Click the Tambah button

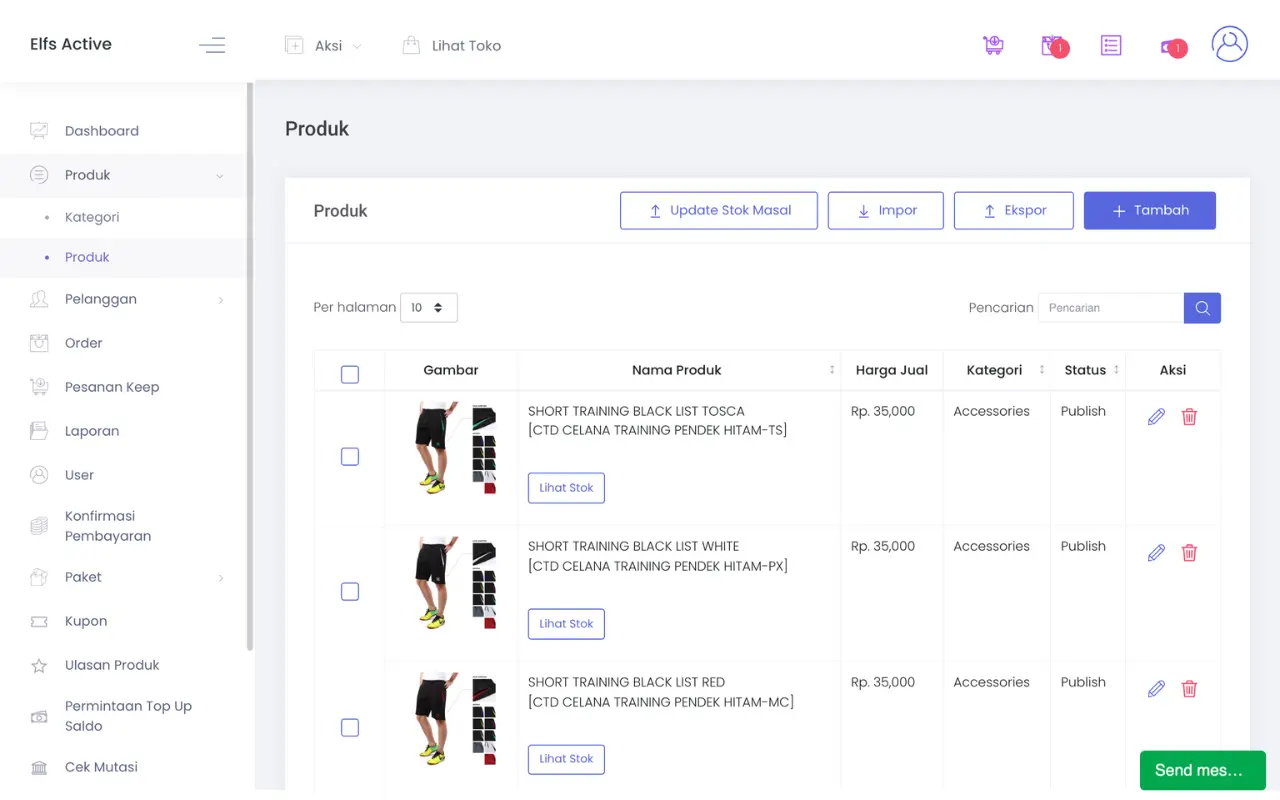point(1149,211)
